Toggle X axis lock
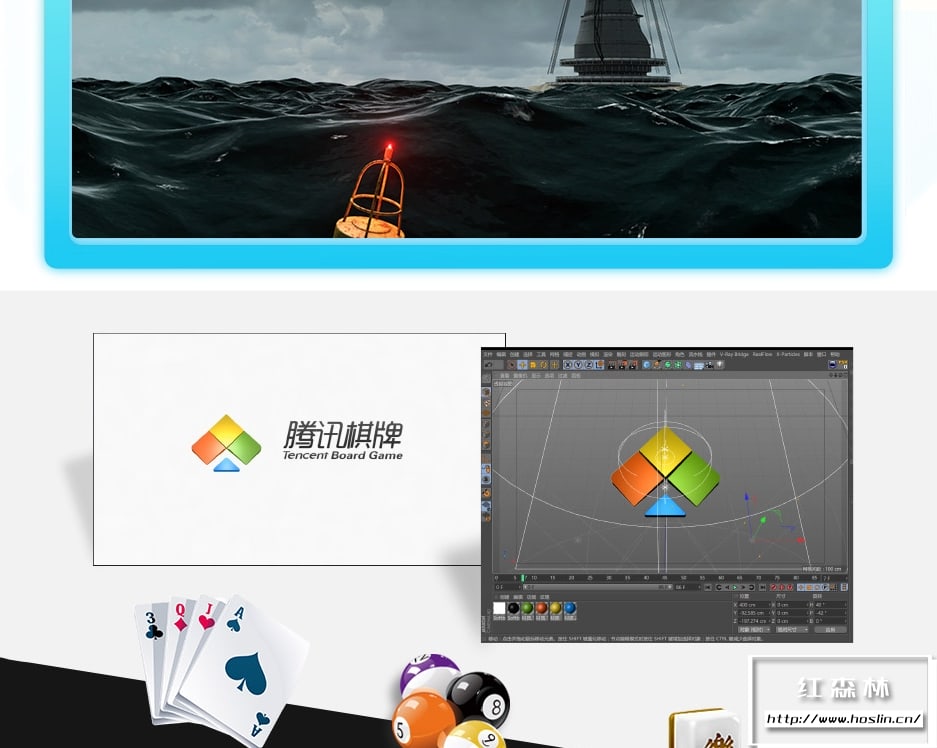The image size is (937, 748). point(568,364)
